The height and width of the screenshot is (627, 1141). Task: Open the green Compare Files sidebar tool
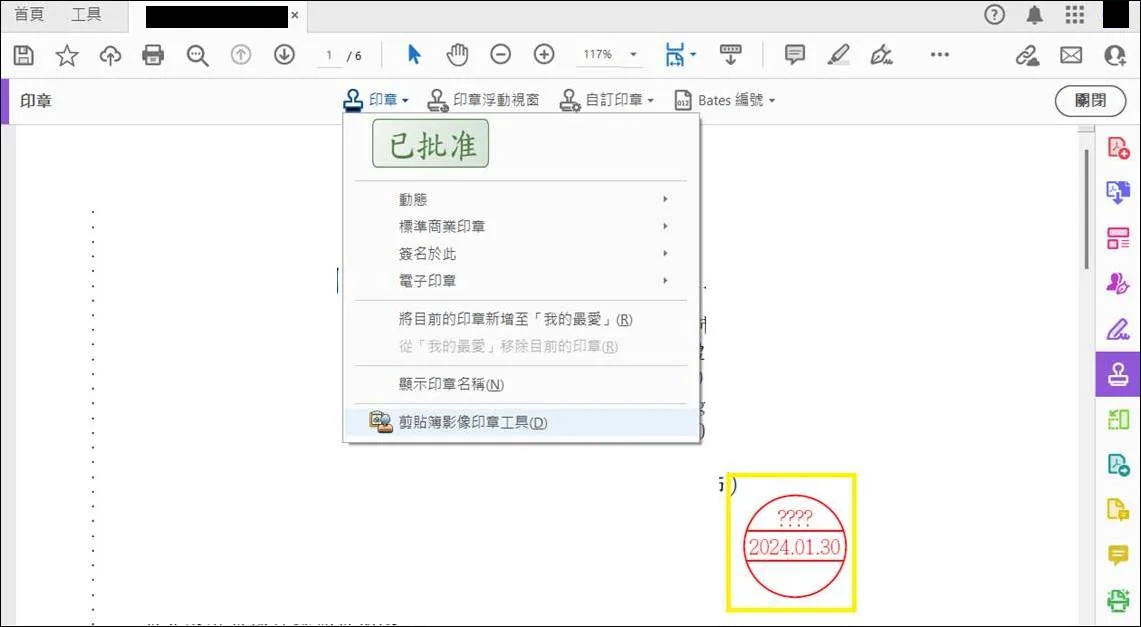[x=1118, y=420]
